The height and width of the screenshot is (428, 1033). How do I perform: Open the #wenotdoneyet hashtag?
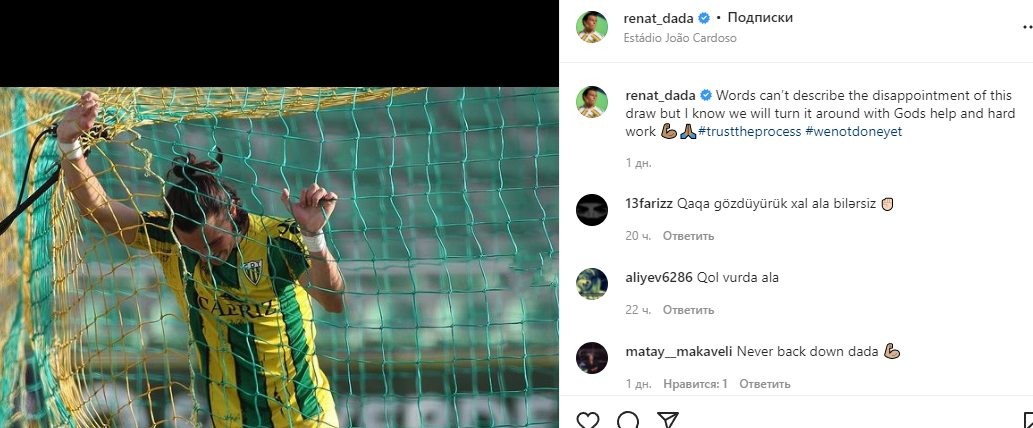pos(853,131)
